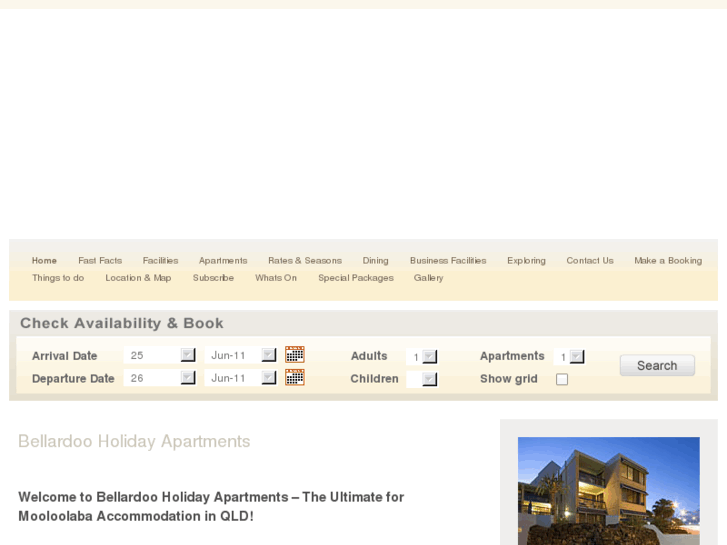
Task: Open the Adults count dropdown
Action: click(x=422, y=357)
